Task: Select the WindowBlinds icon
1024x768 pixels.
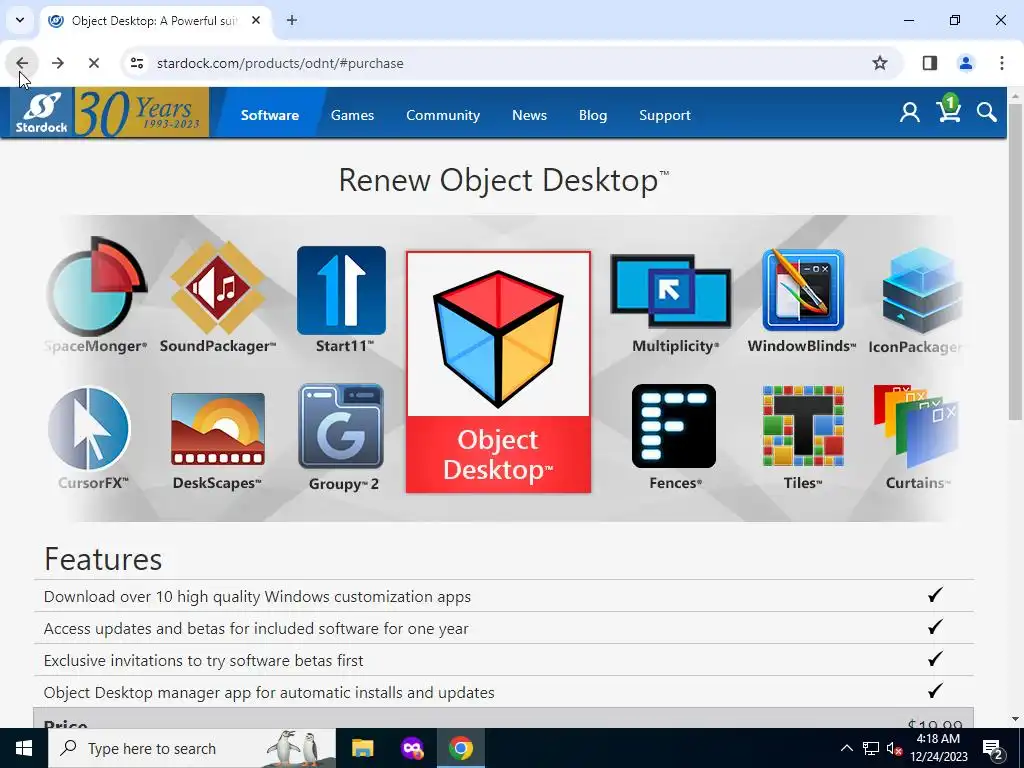Action: (x=803, y=289)
